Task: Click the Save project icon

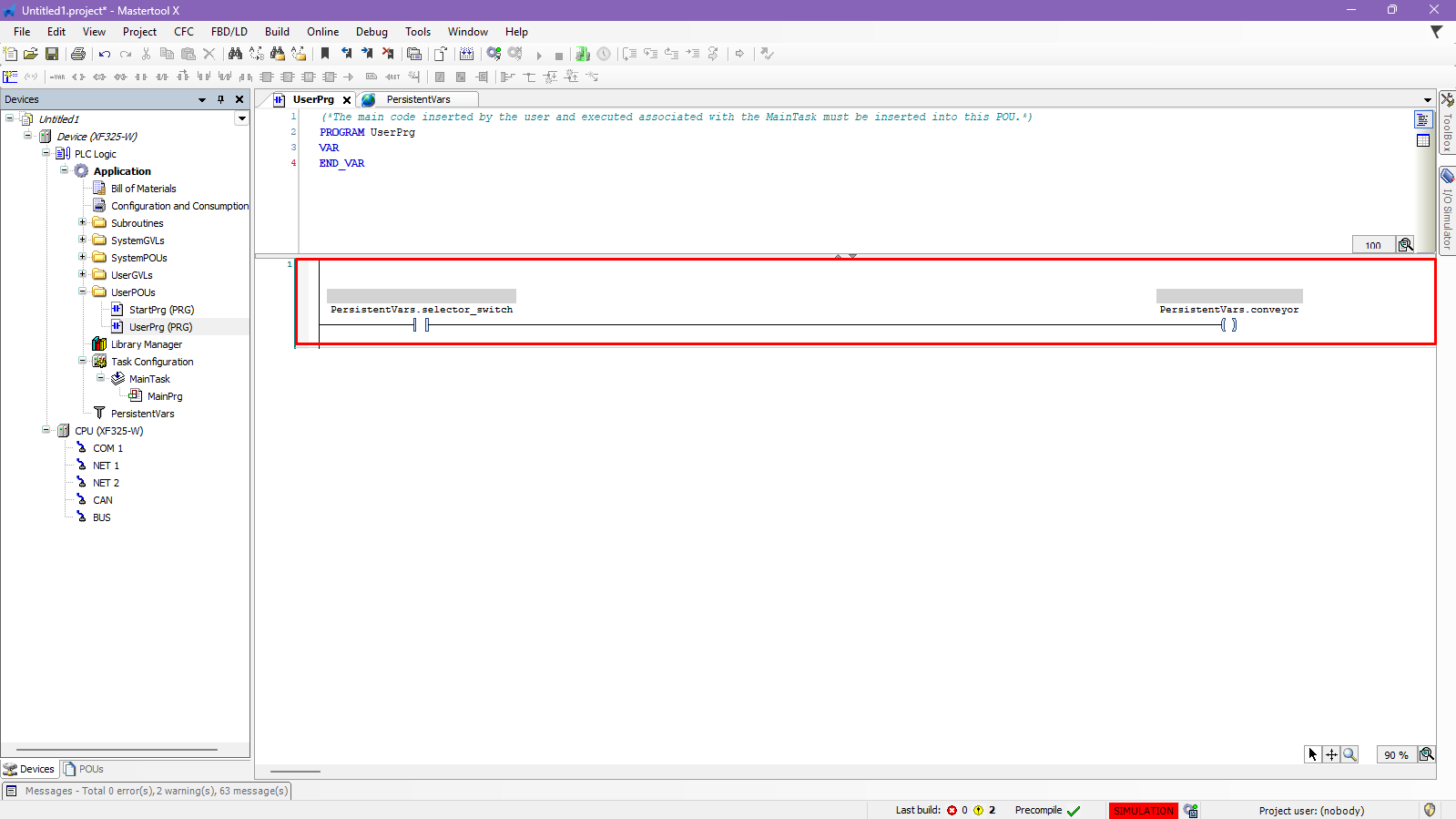Action: [x=52, y=54]
